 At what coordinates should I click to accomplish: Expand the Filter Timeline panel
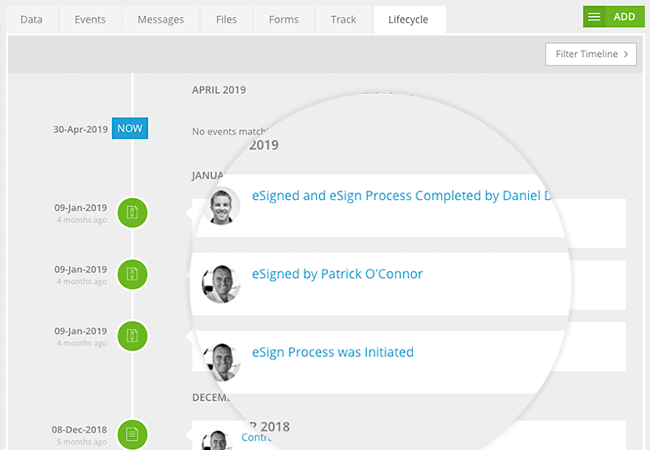click(591, 54)
